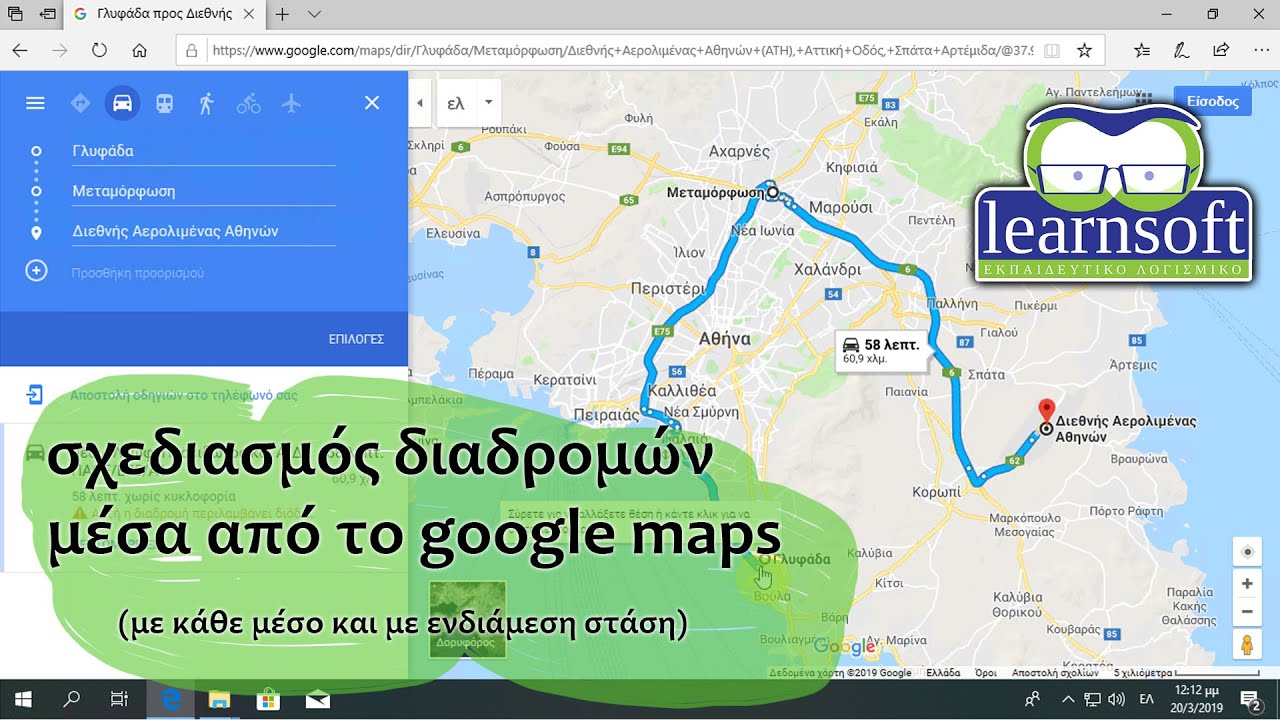Collapse the side panel arrow
Image resolution: width=1280 pixels, height=720 pixels.
point(420,103)
